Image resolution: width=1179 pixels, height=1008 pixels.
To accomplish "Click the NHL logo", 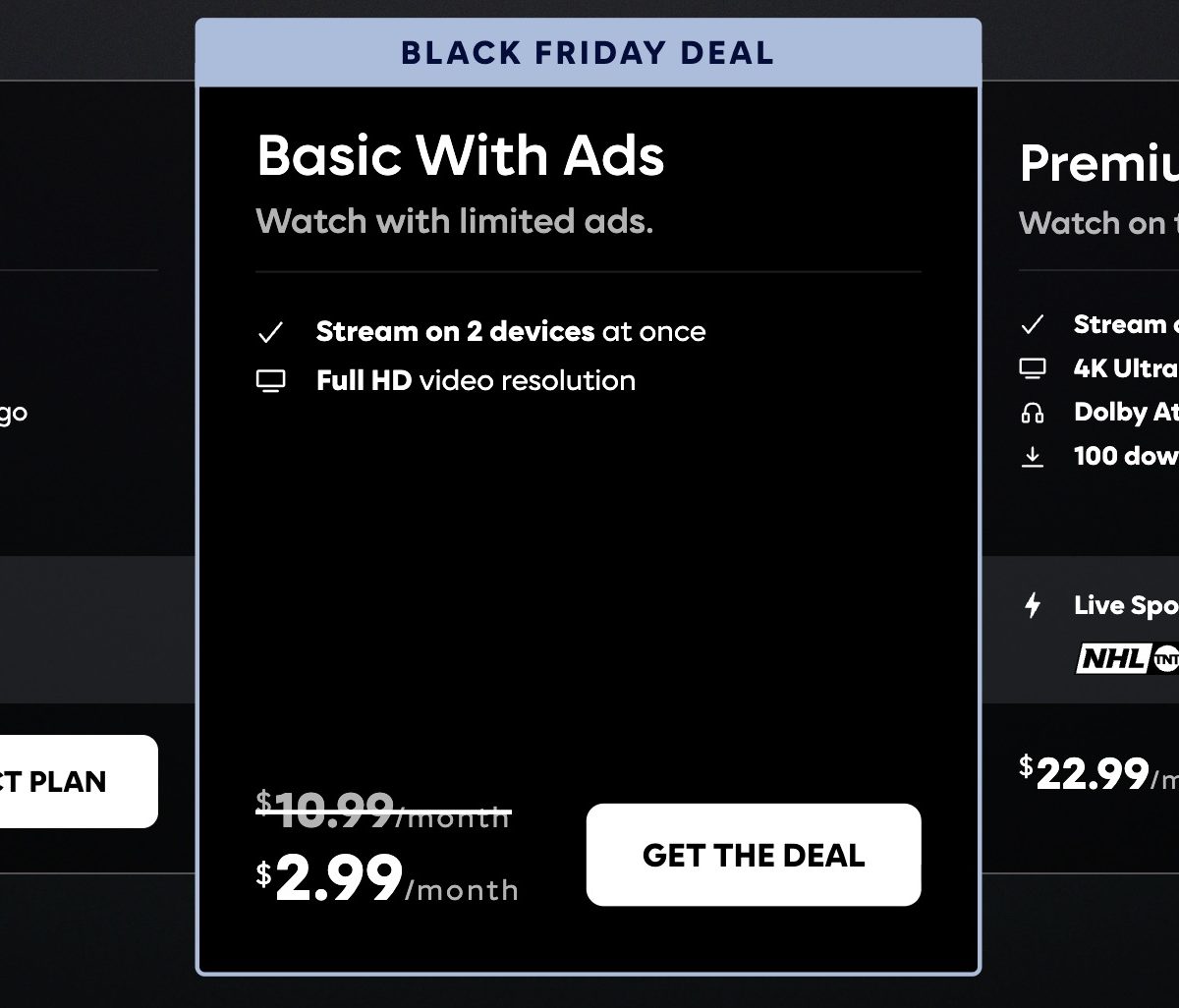I will click(x=1111, y=658).
